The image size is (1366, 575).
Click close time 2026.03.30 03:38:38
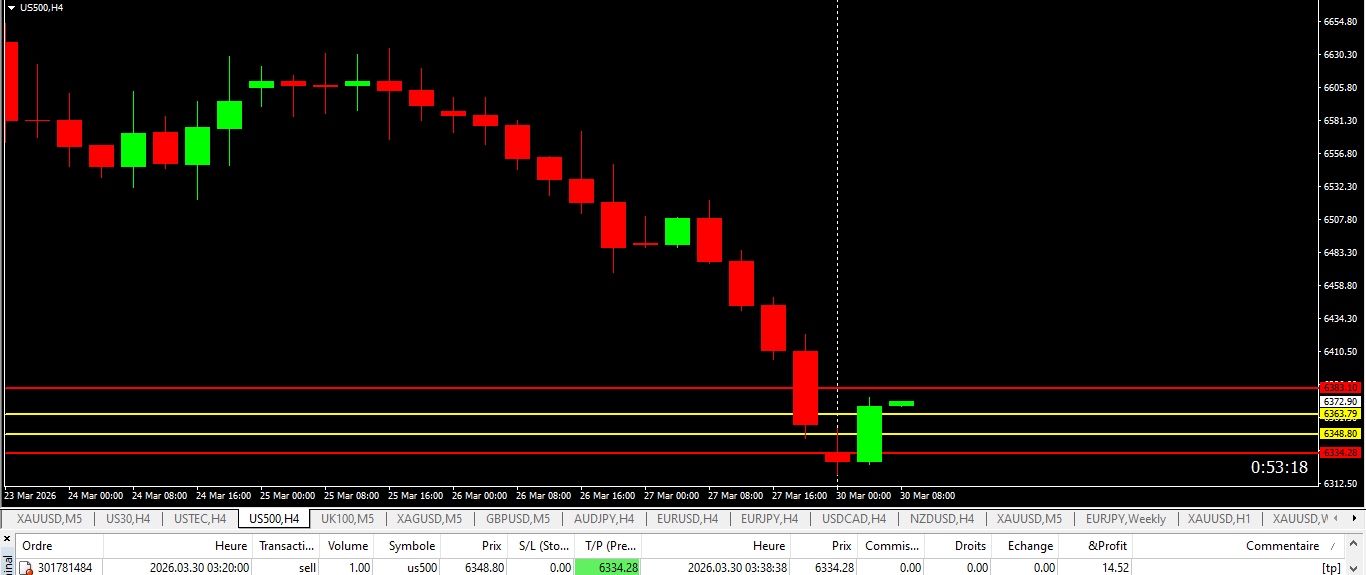coord(736,568)
